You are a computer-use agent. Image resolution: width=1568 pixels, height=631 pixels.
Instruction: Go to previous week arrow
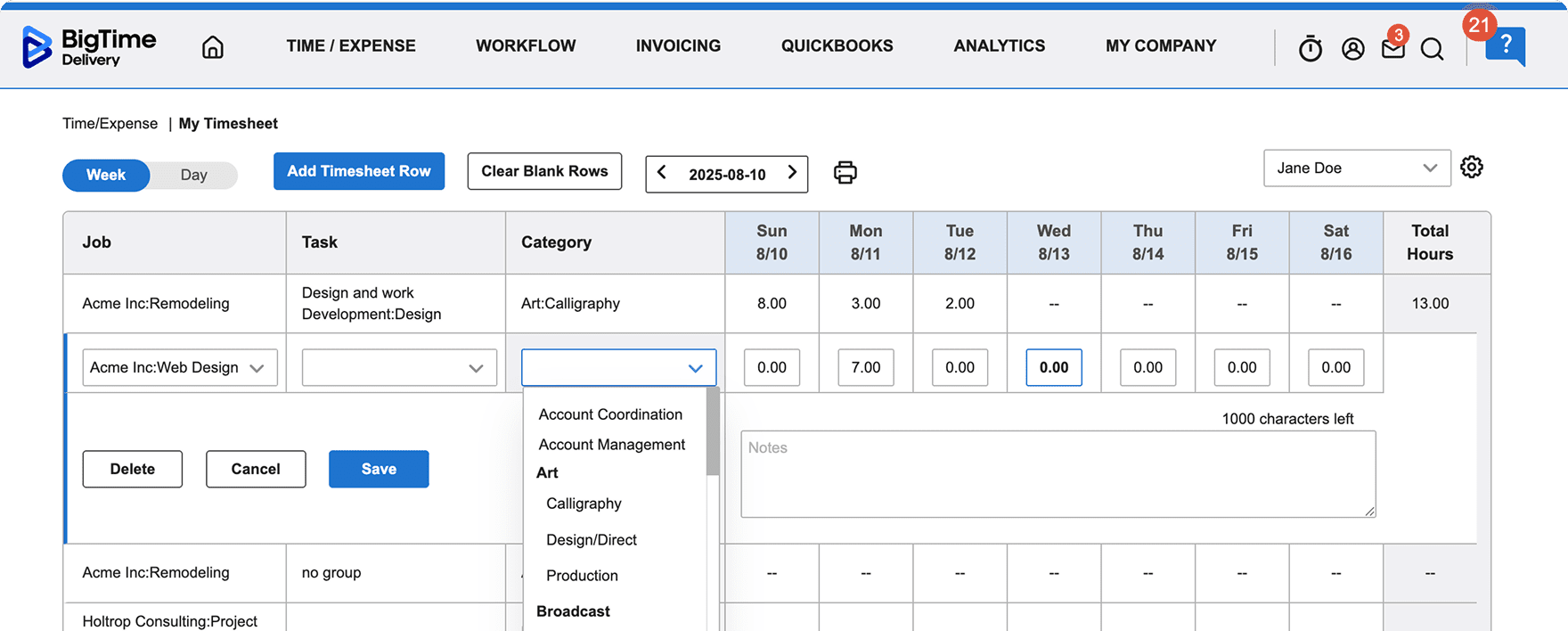point(662,173)
